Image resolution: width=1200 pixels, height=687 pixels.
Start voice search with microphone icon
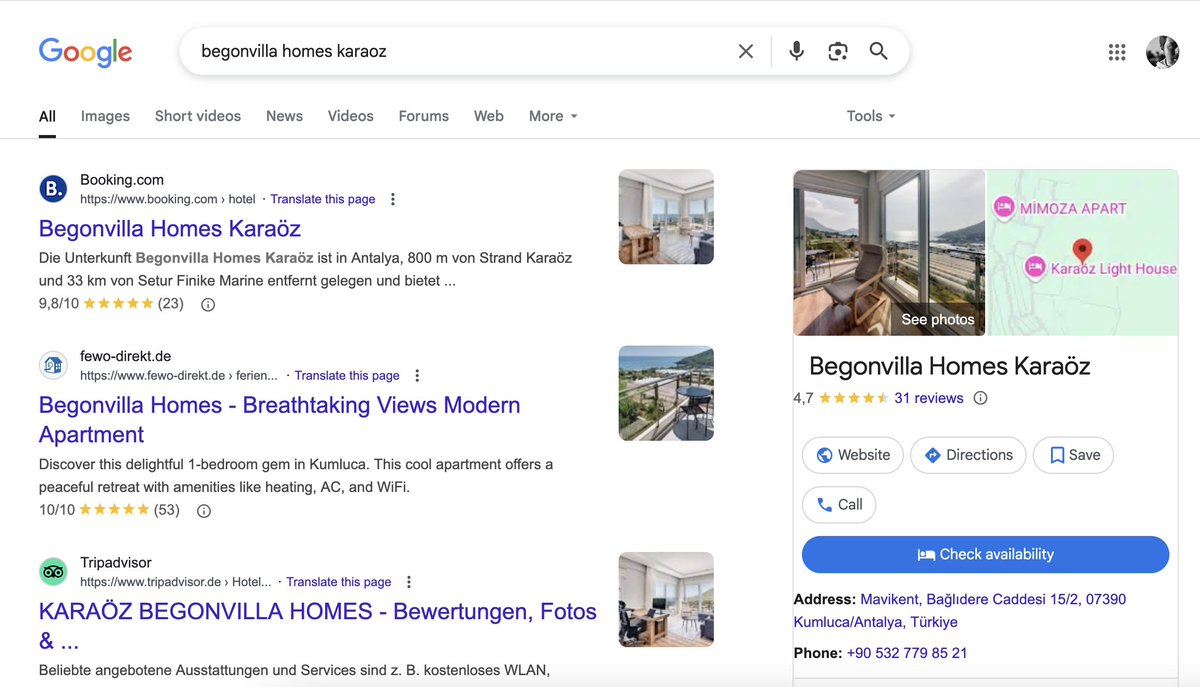(x=796, y=51)
